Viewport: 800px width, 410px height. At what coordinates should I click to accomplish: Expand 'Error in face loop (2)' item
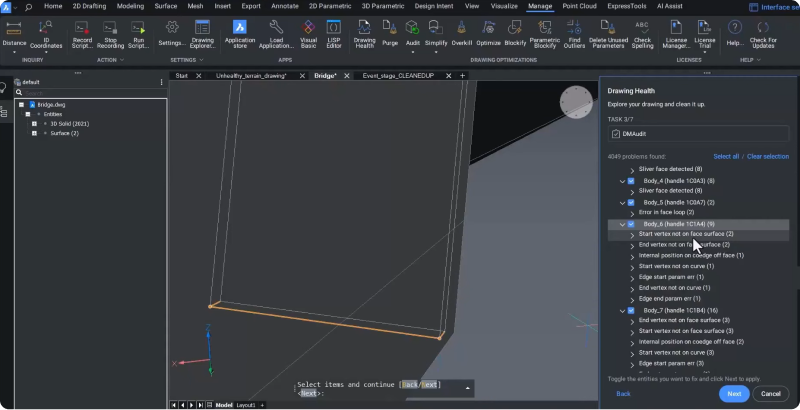(632, 212)
